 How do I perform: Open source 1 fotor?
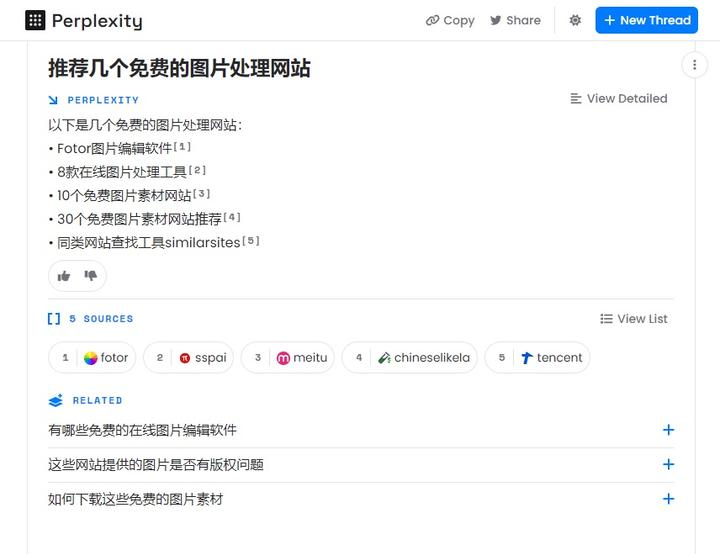pyautogui.click(x=92, y=357)
